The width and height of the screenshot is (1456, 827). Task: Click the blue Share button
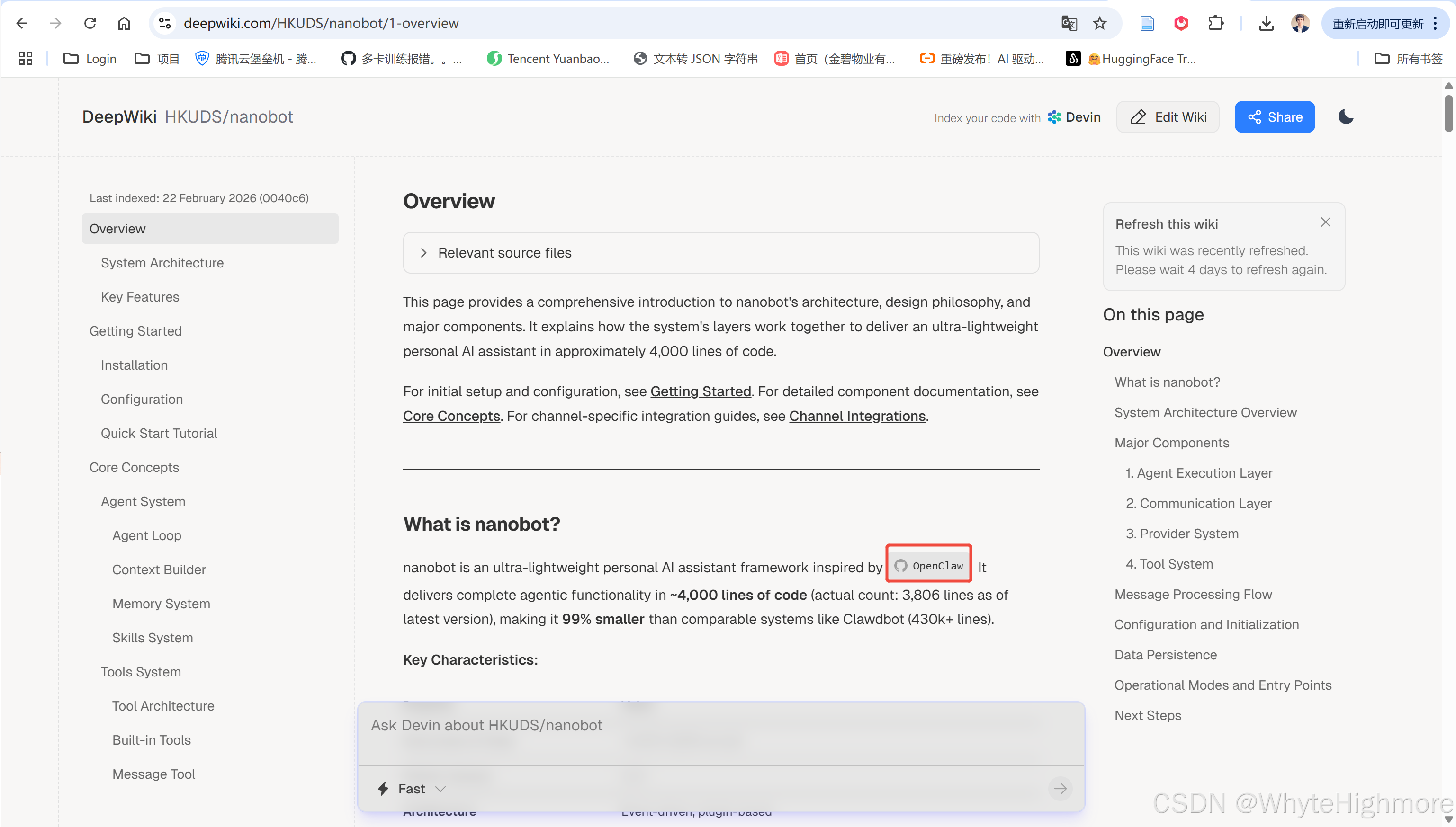(x=1275, y=117)
